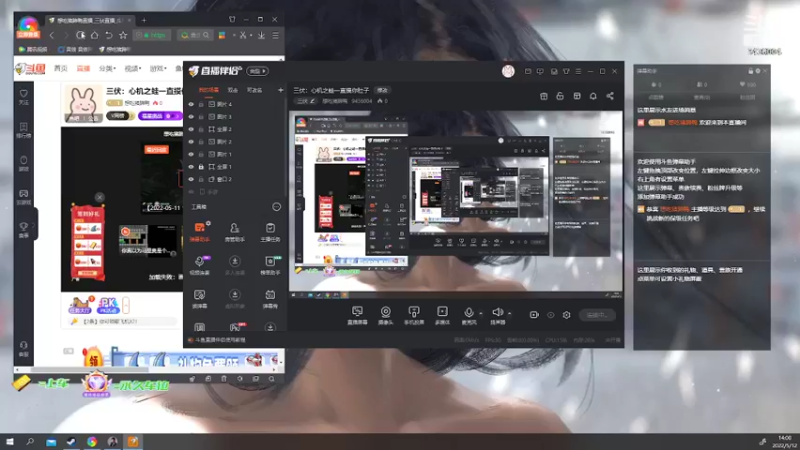Hide the 图片 1 source layer
The height and width of the screenshot is (450, 800).
[191, 154]
